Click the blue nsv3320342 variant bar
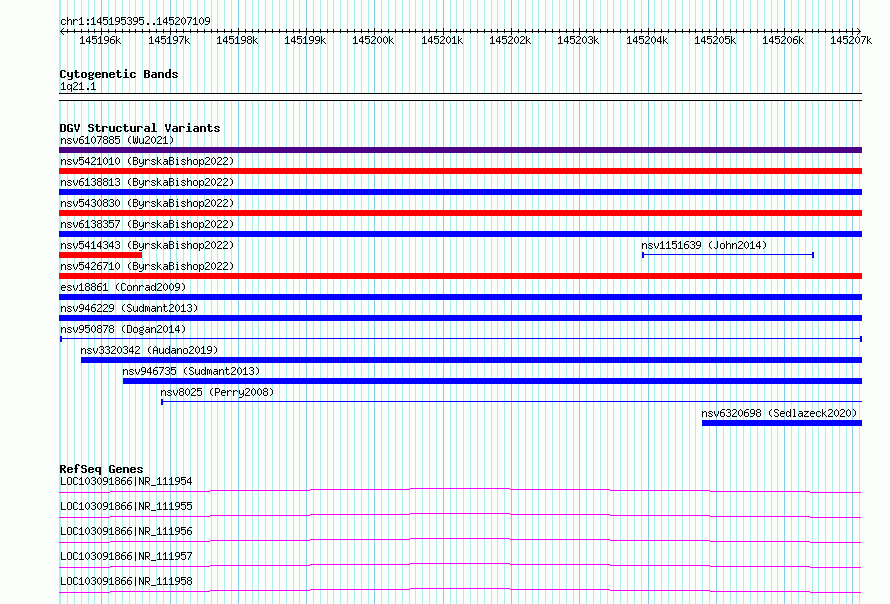 (x=472, y=360)
